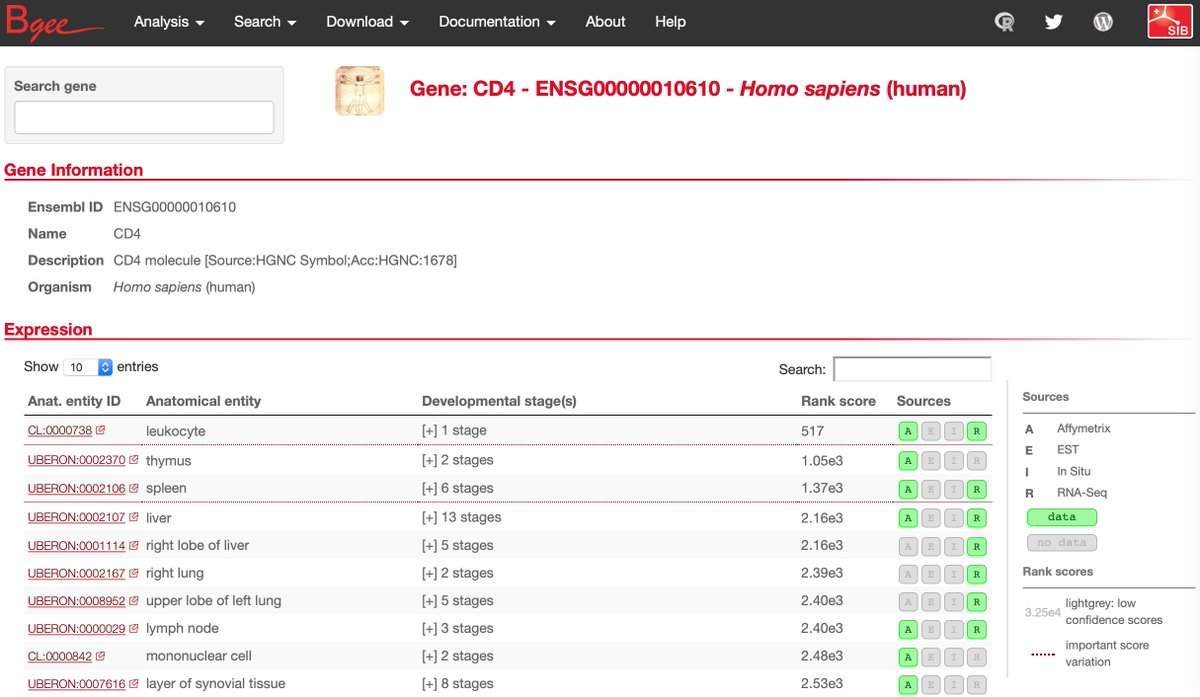Click the Affymetrix A badge in the leukocyte row
This screenshot has height=697, width=1200.
pyautogui.click(x=908, y=432)
